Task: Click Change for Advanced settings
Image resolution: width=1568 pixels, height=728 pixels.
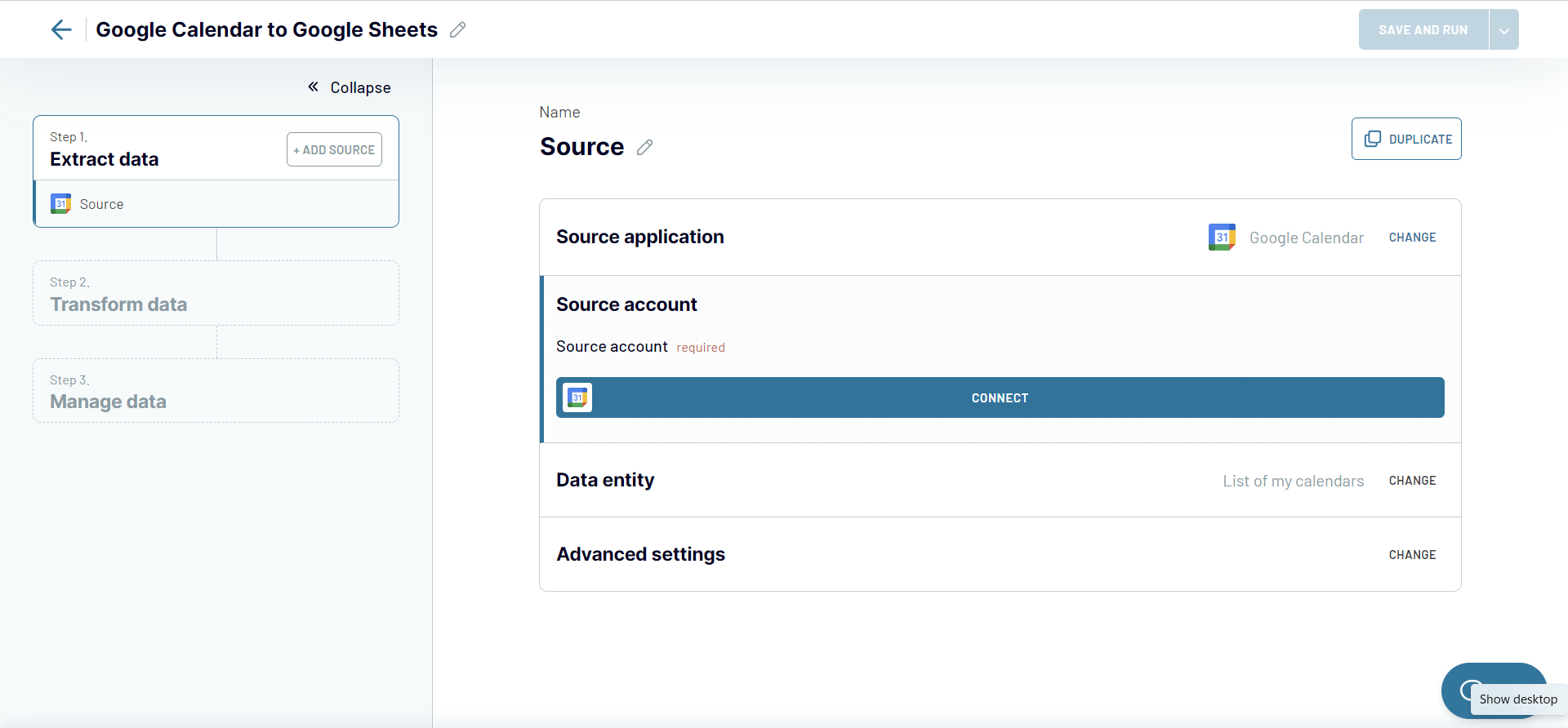Action: click(1412, 555)
